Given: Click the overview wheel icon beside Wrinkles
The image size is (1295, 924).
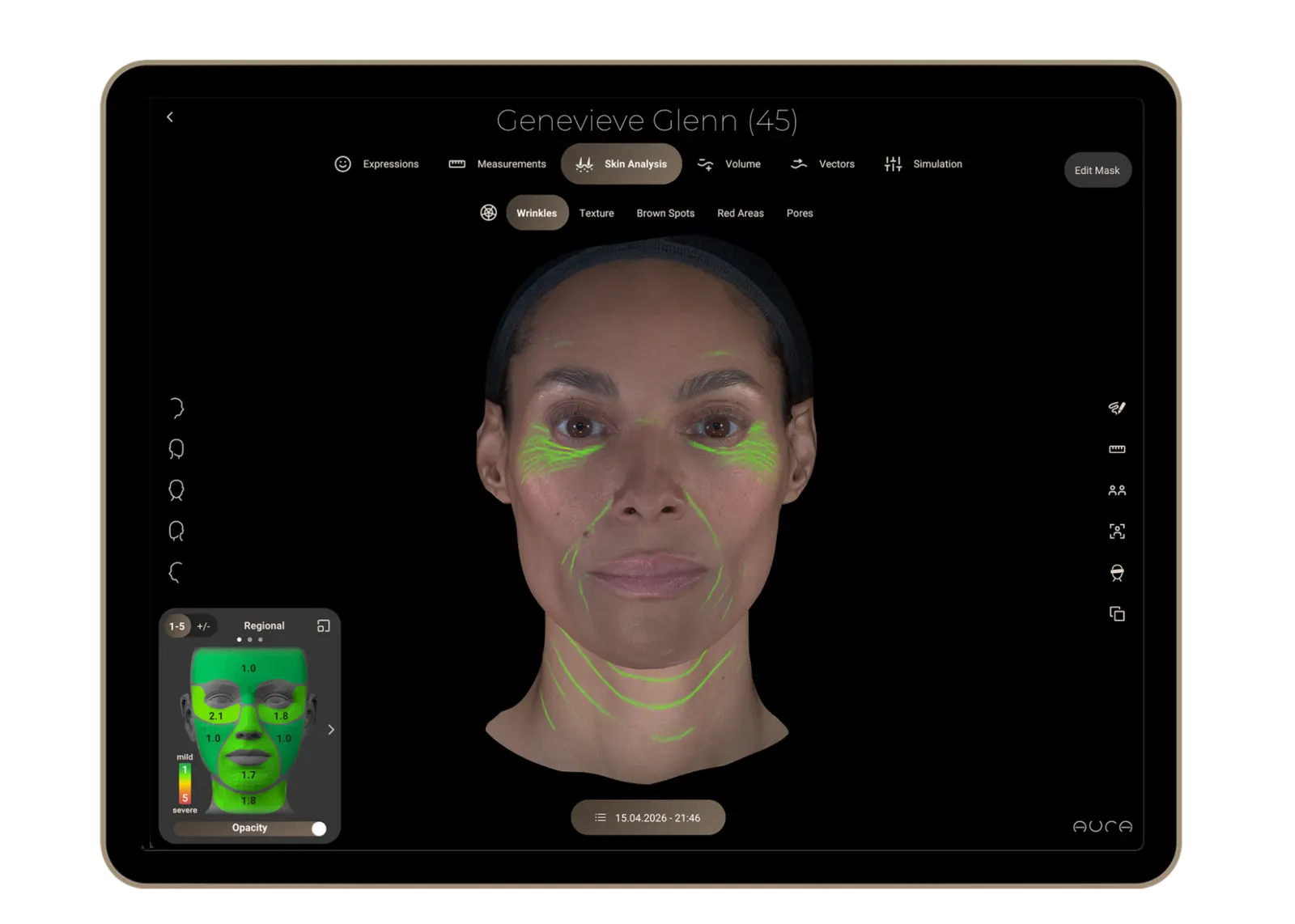Looking at the screenshot, I should click(488, 213).
